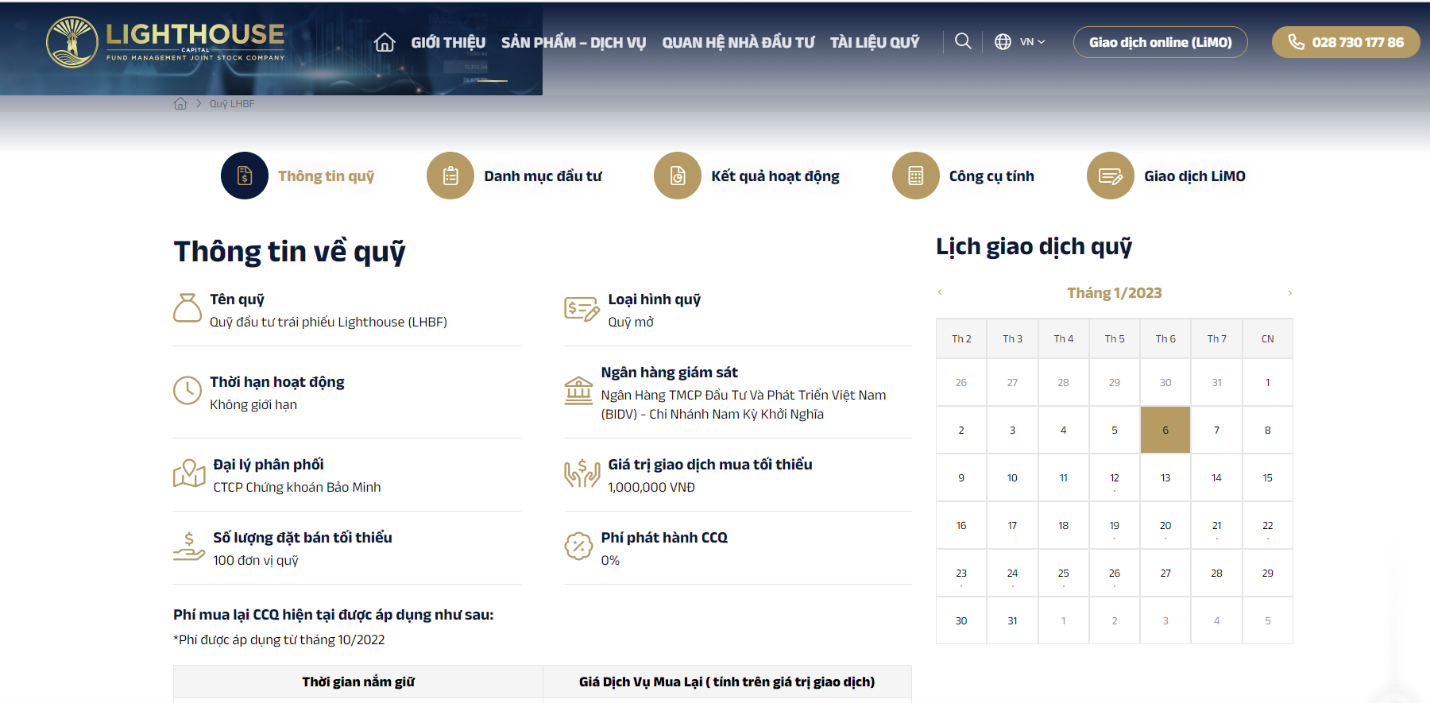1430x703 pixels.
Task: Click the 028 730 177 86 phone button
Action: [x=1345, y=42]
